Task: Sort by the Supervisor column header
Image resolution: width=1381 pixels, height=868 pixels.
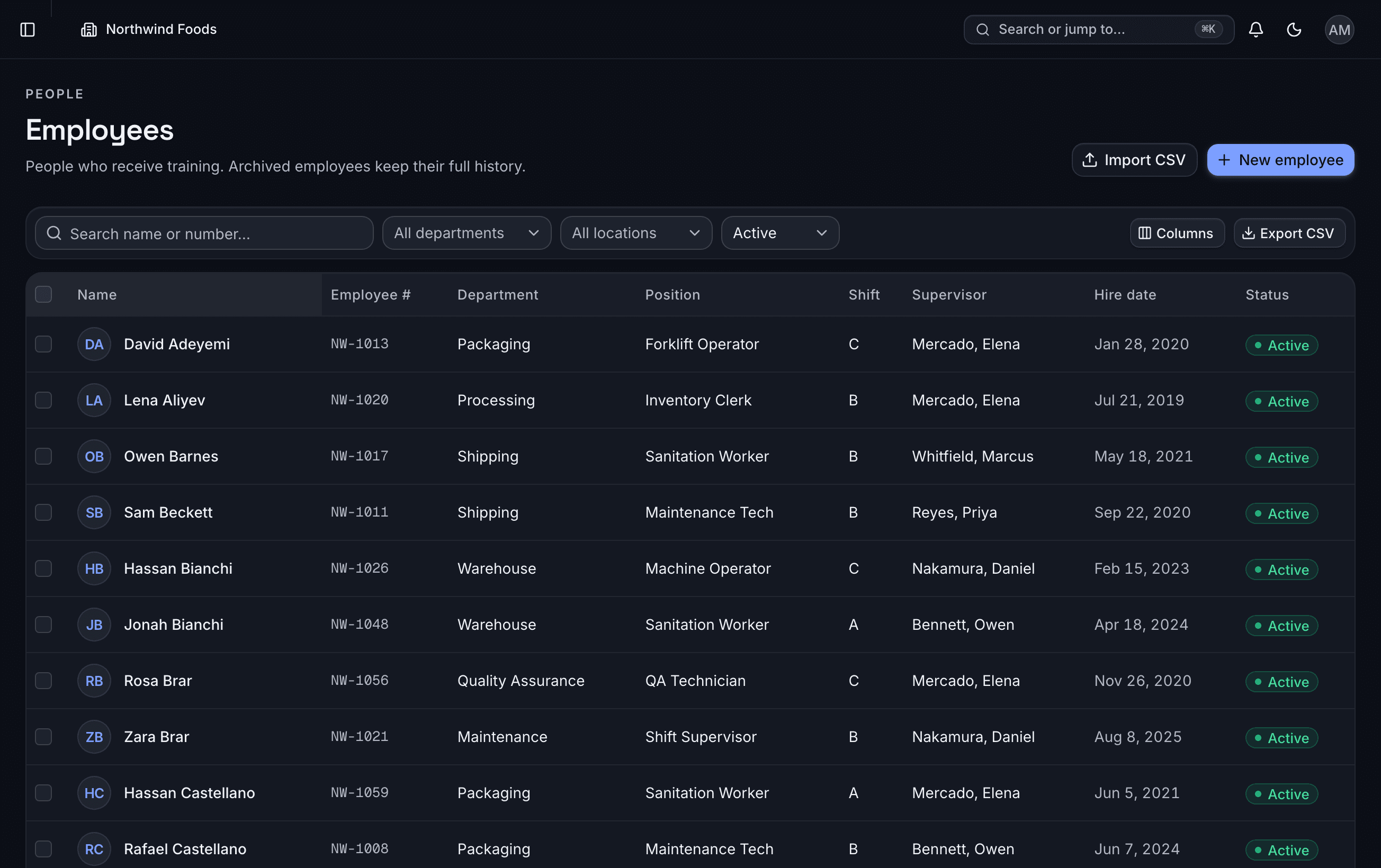Action: pos(949,295)
